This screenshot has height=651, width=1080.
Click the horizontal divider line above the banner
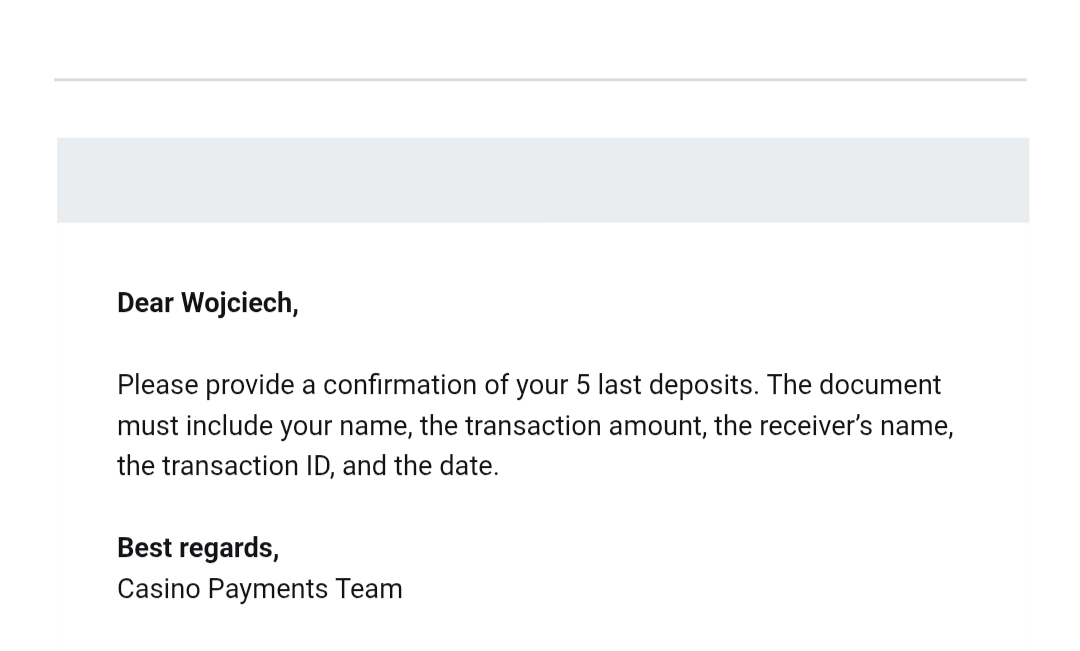pyautogui.click(x=540, y=79)
